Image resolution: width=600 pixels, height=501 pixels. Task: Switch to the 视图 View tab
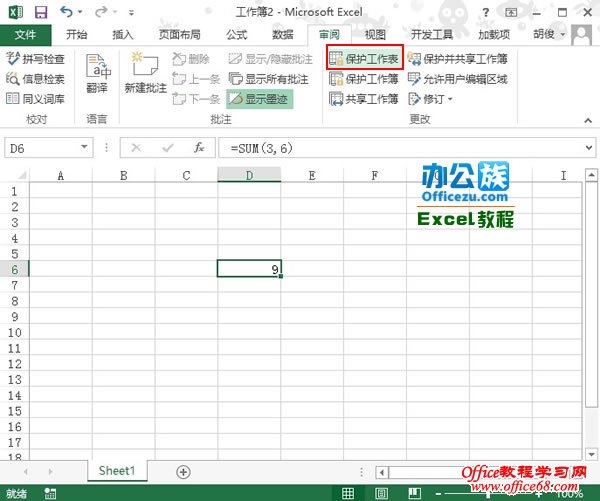click(375, 35)
